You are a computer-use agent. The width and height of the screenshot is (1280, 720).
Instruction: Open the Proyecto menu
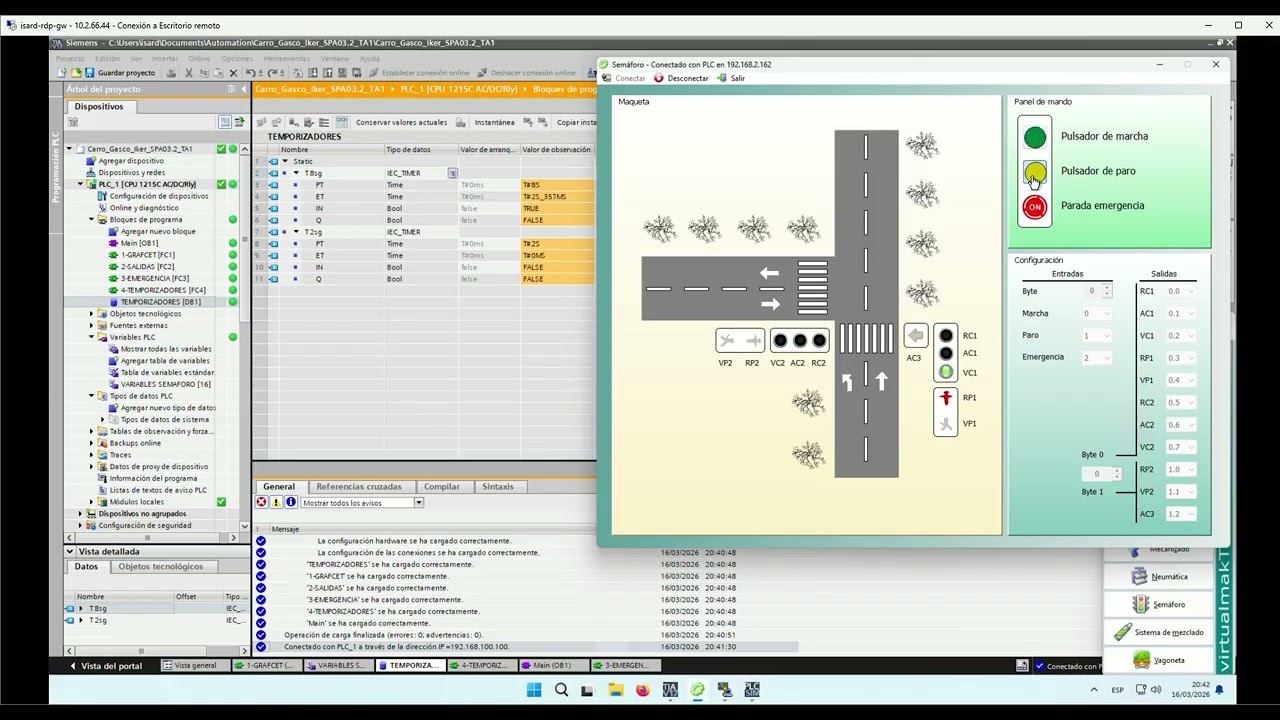click(x=70, y=59)
